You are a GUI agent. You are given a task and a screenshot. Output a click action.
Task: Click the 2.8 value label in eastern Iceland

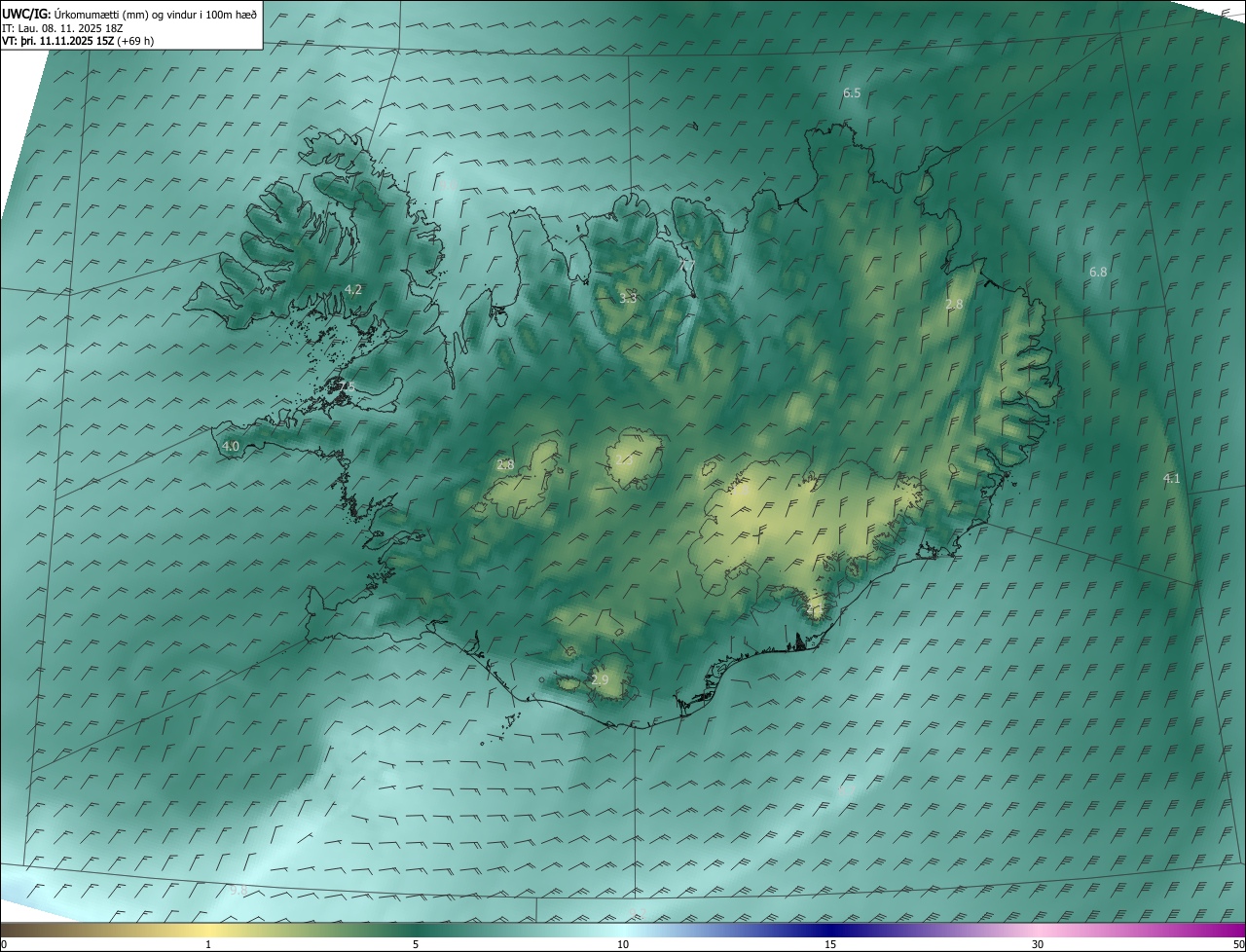coord(954,305)
